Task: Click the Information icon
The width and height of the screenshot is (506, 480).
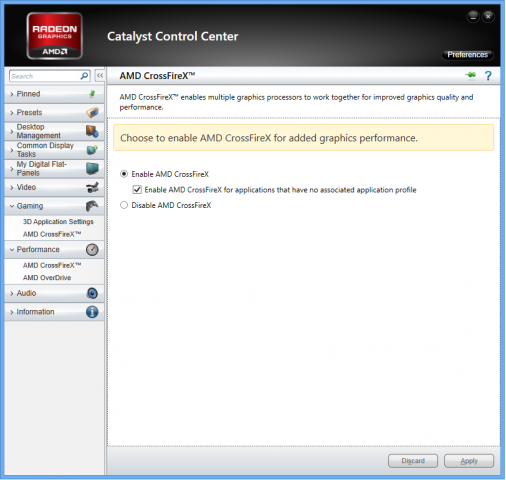Action: point(92,312)
